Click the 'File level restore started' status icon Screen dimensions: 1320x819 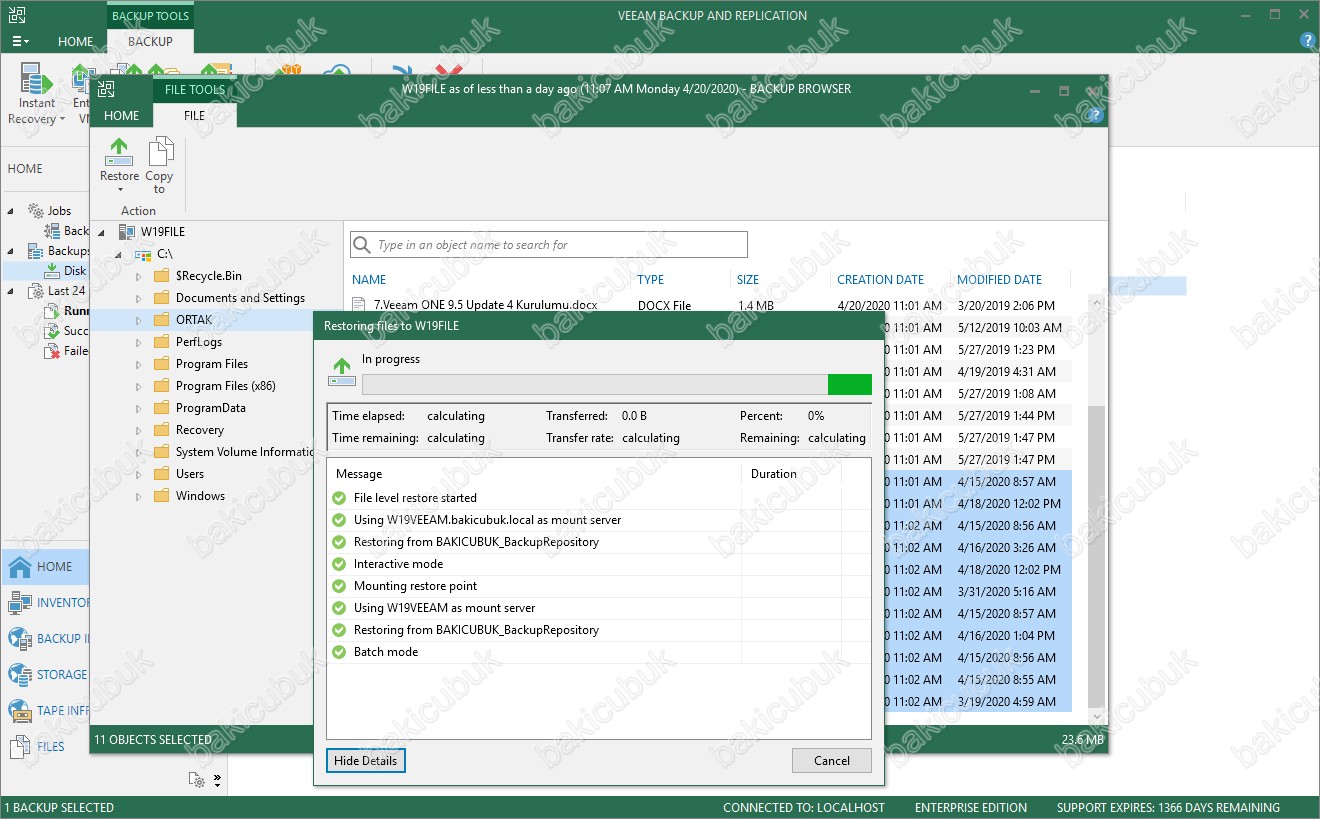pos(340,498)
